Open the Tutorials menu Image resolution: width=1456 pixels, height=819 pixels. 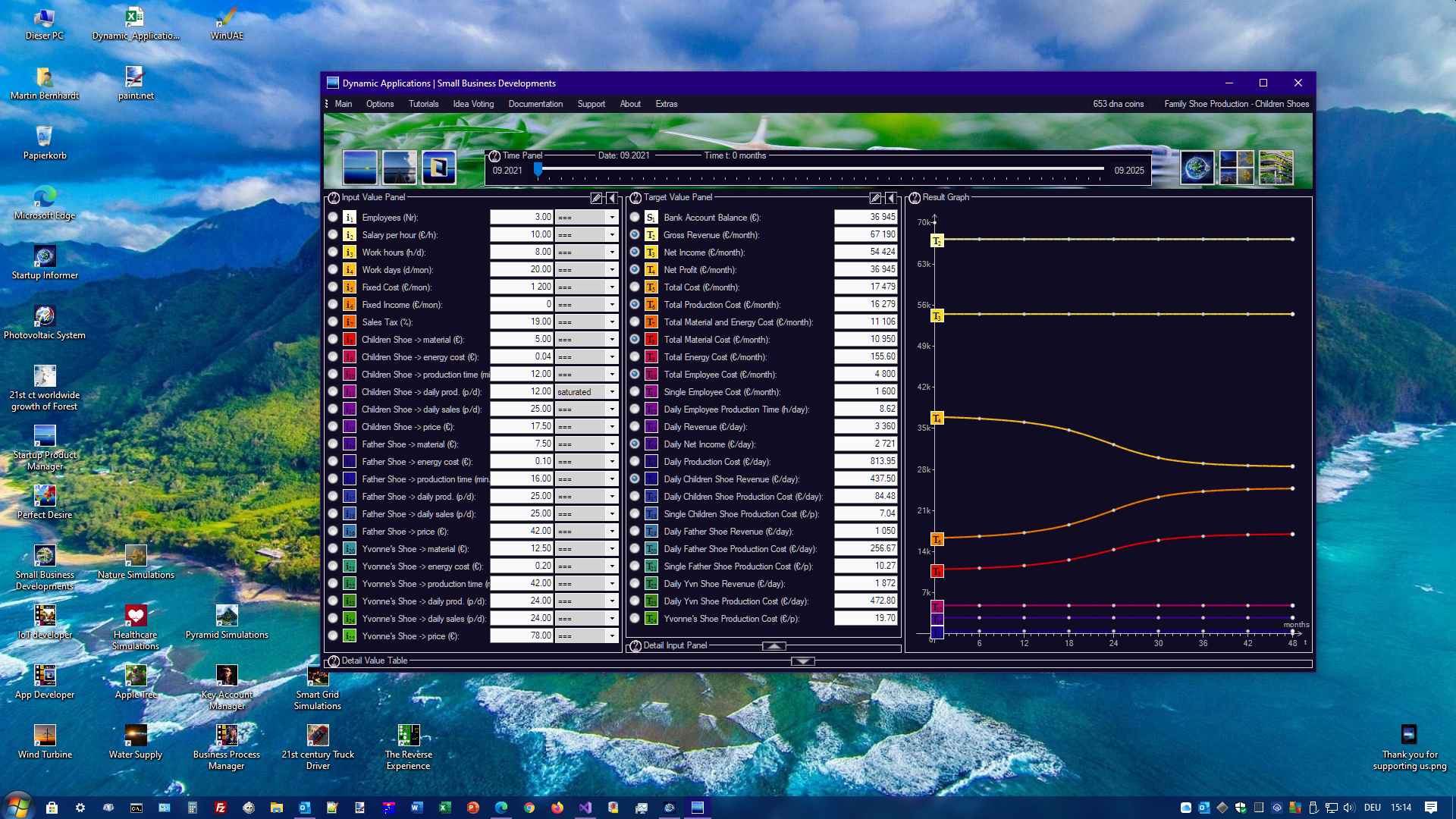click(423, 104)
